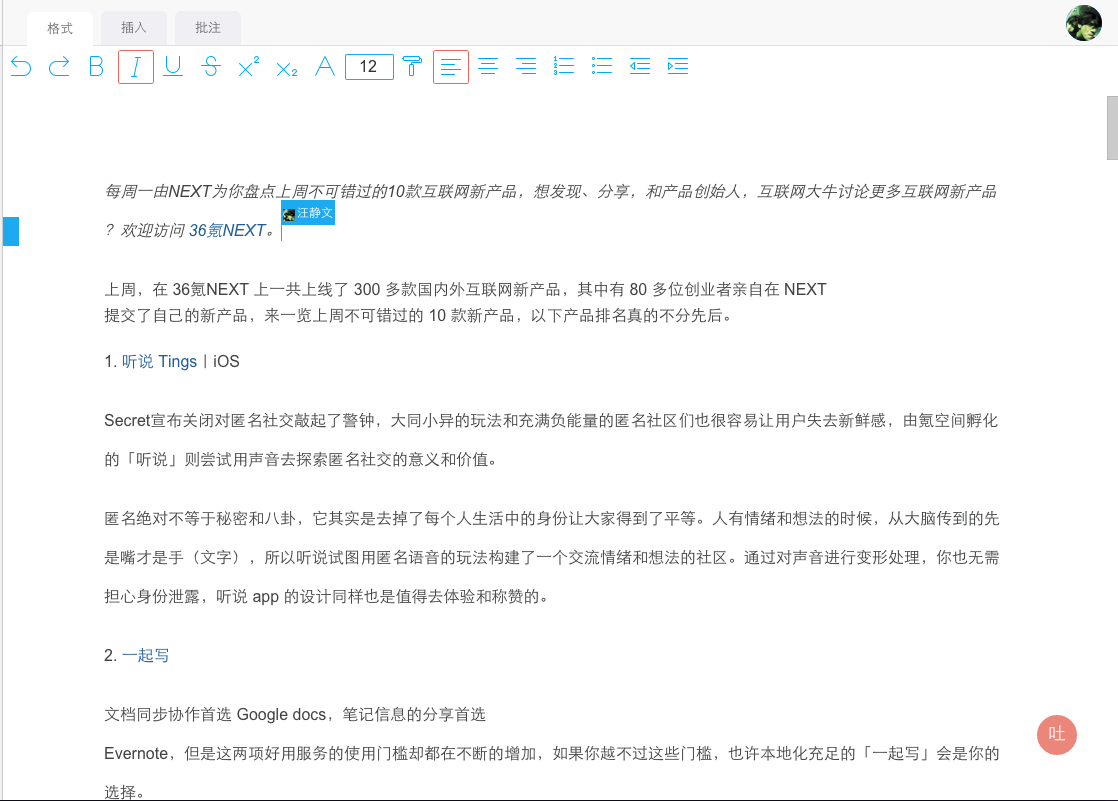The width and height of the screenshot is (1118, 801).
Task: Apply superscript formatting
Action: pos(248,67)
